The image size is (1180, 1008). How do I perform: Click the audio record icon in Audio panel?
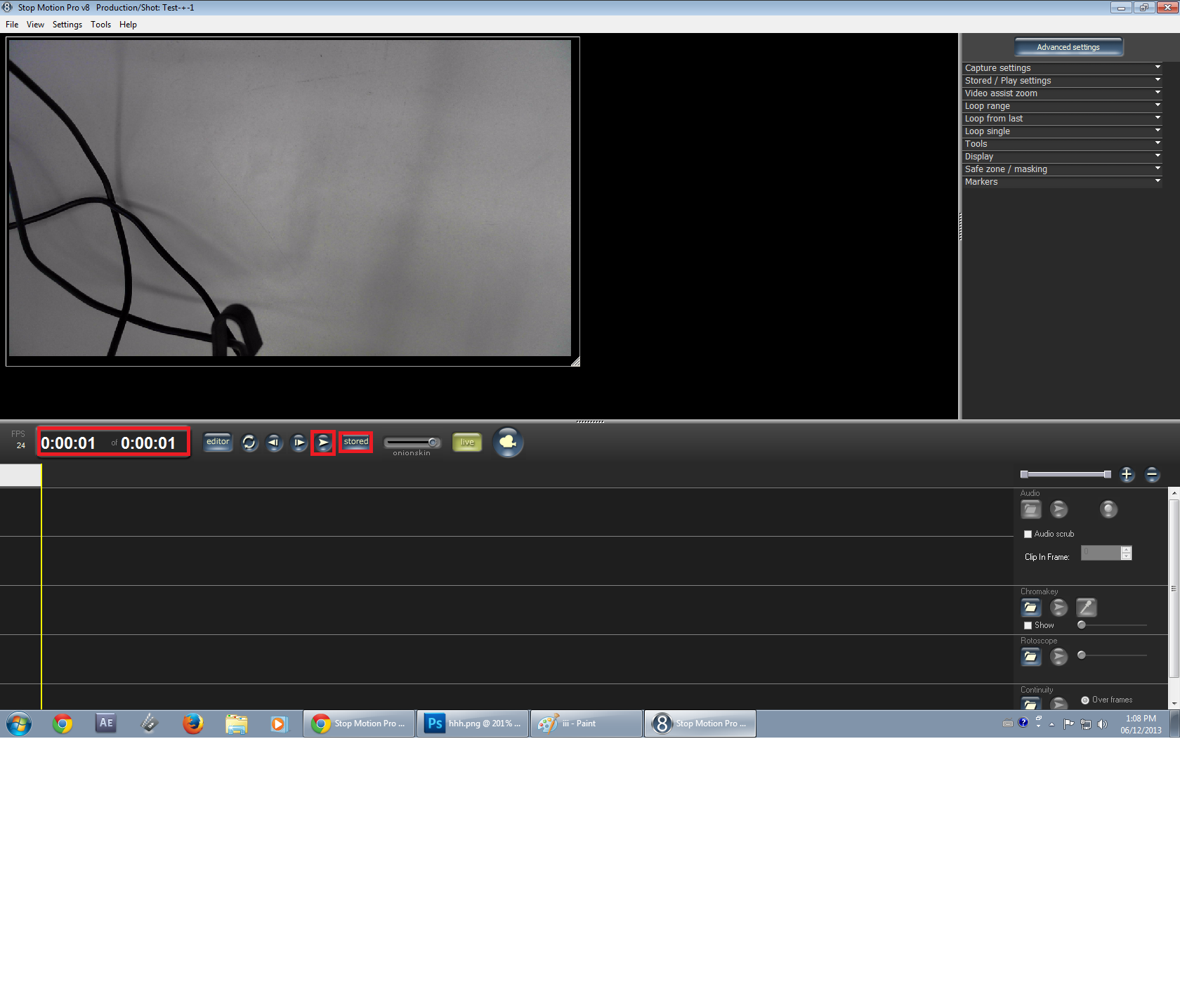pos(1108,509)
